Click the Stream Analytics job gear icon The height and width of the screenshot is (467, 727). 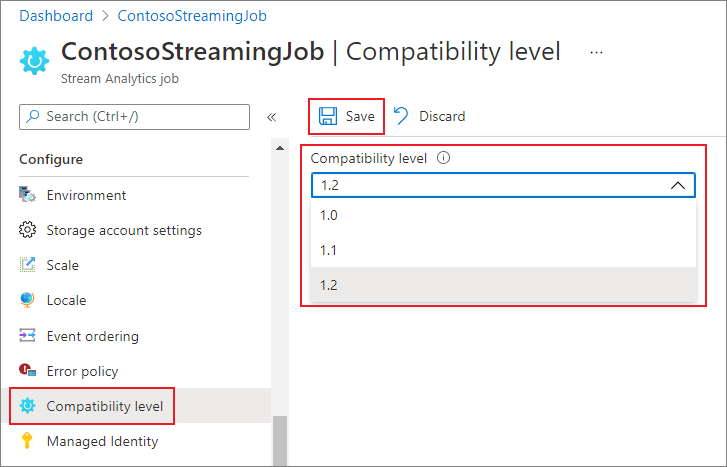pyautogui.click(x=35, y=60)
